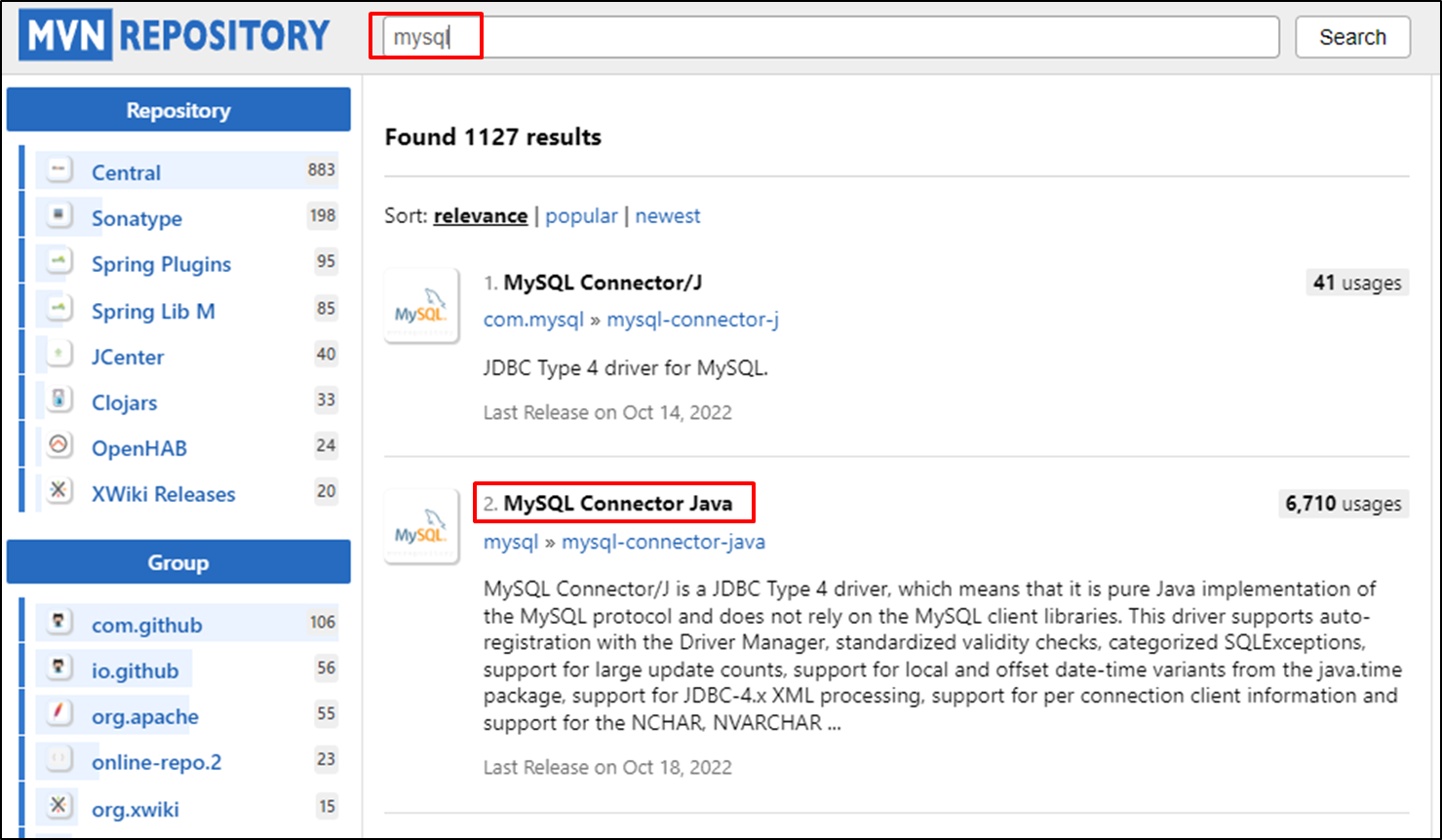The width and height of the screenshot is (1442, 840).
Task: Click the Group panel header
Action: [178, 562]
